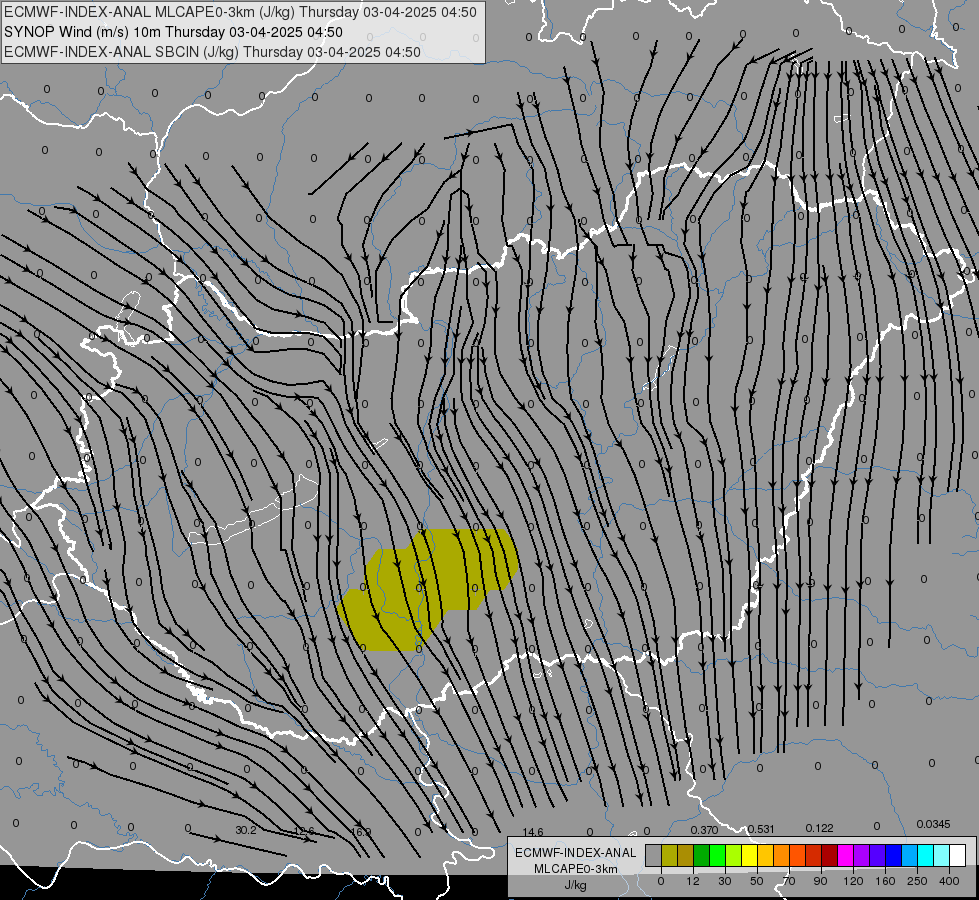Click the SYNOP Wind 10m title line

point(173,32)
